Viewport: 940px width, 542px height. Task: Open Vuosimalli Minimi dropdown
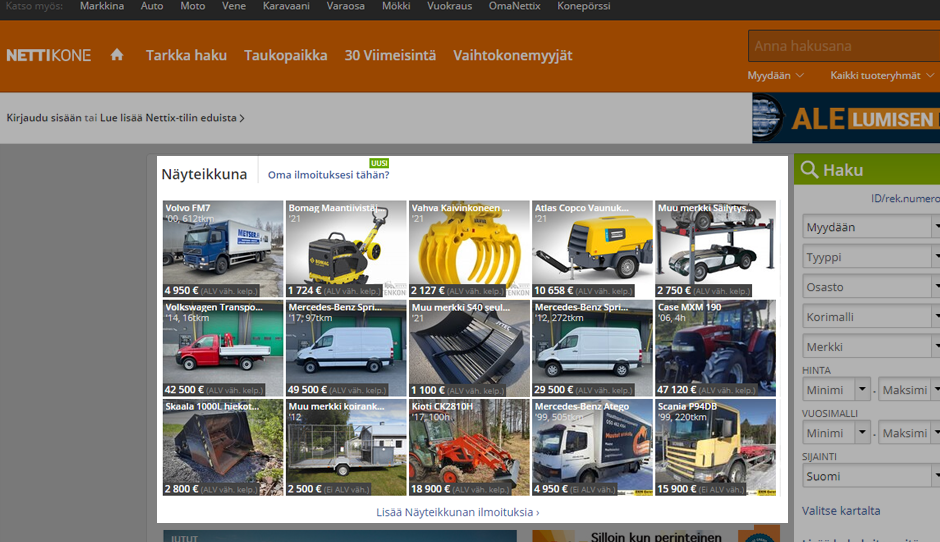(x=836, y=433)
